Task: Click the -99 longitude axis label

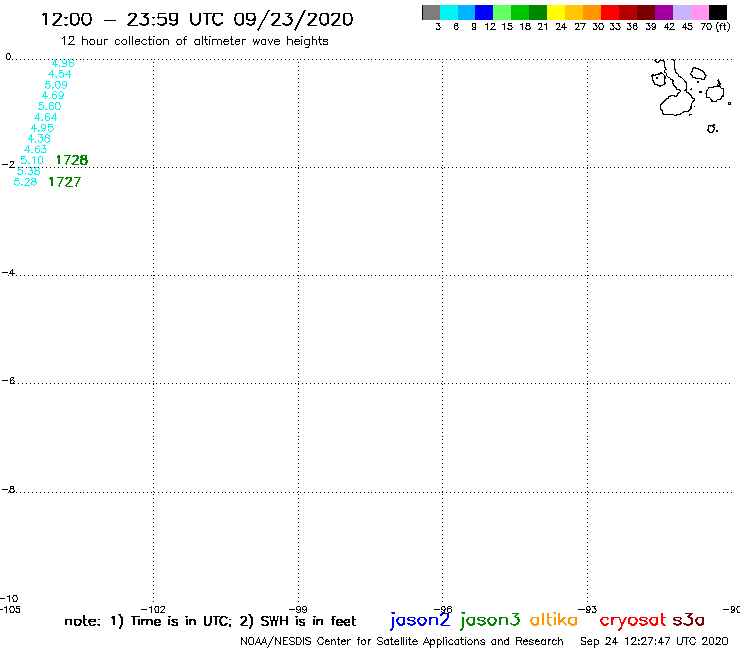Action: [298, 609]
